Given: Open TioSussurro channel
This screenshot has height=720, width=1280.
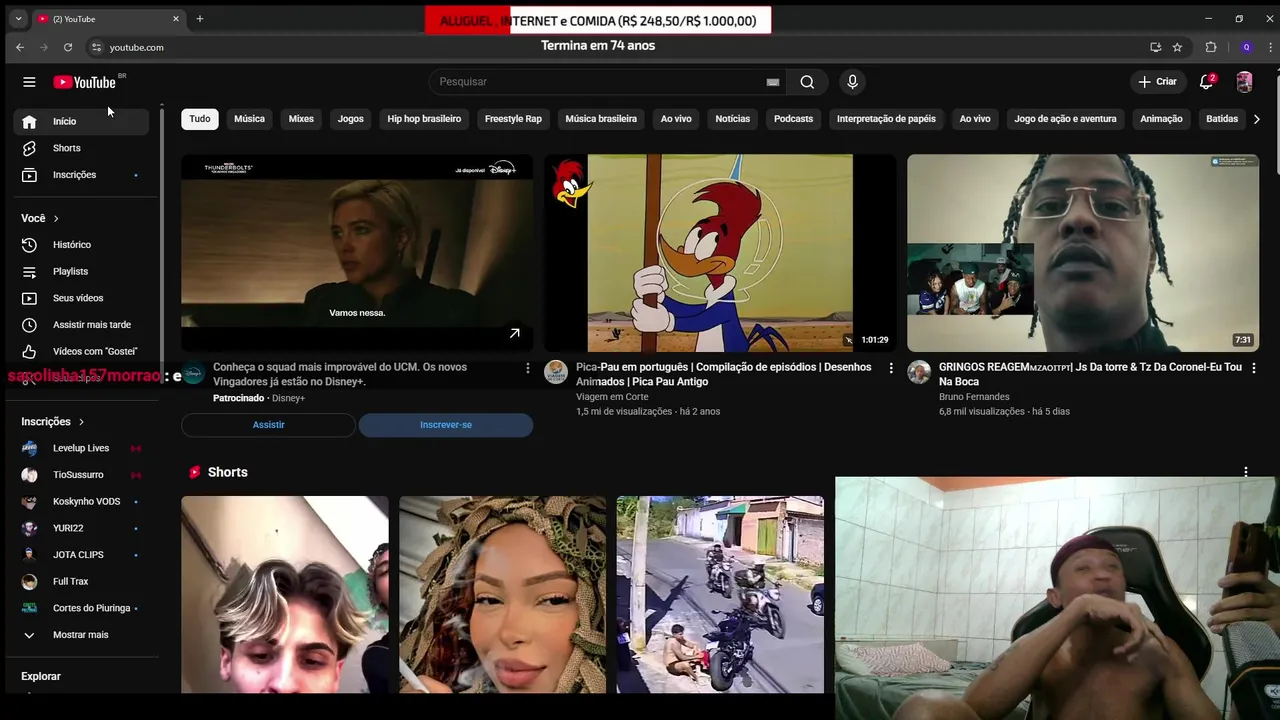Looking at the screenshot, I should pos(82,475).
